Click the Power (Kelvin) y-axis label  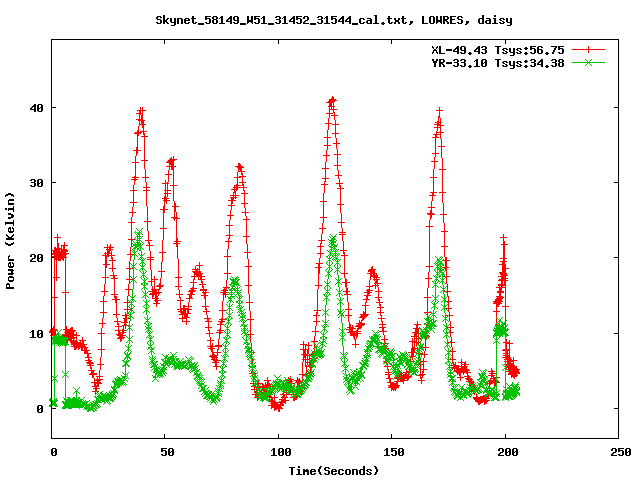coord(10,241)
